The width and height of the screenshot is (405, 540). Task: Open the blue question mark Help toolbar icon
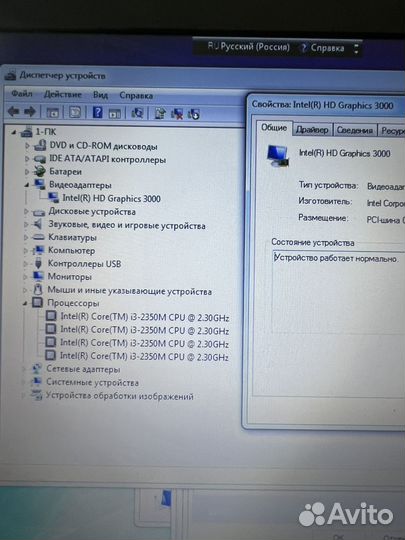click(x=97, y=112)
